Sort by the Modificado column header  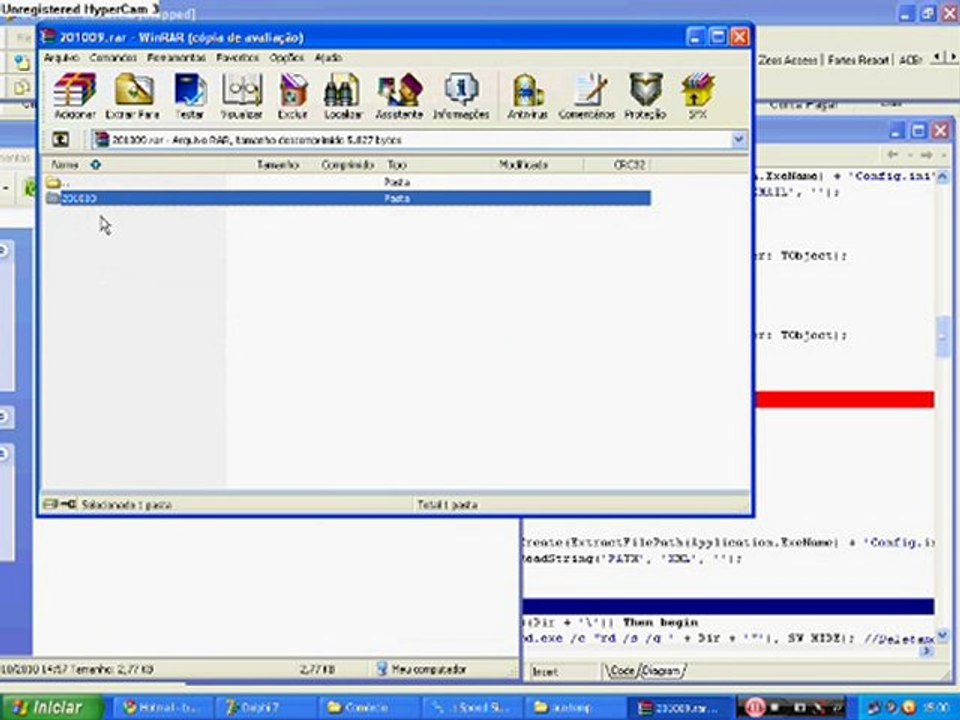pyautogui.click(x=523, y=165)
